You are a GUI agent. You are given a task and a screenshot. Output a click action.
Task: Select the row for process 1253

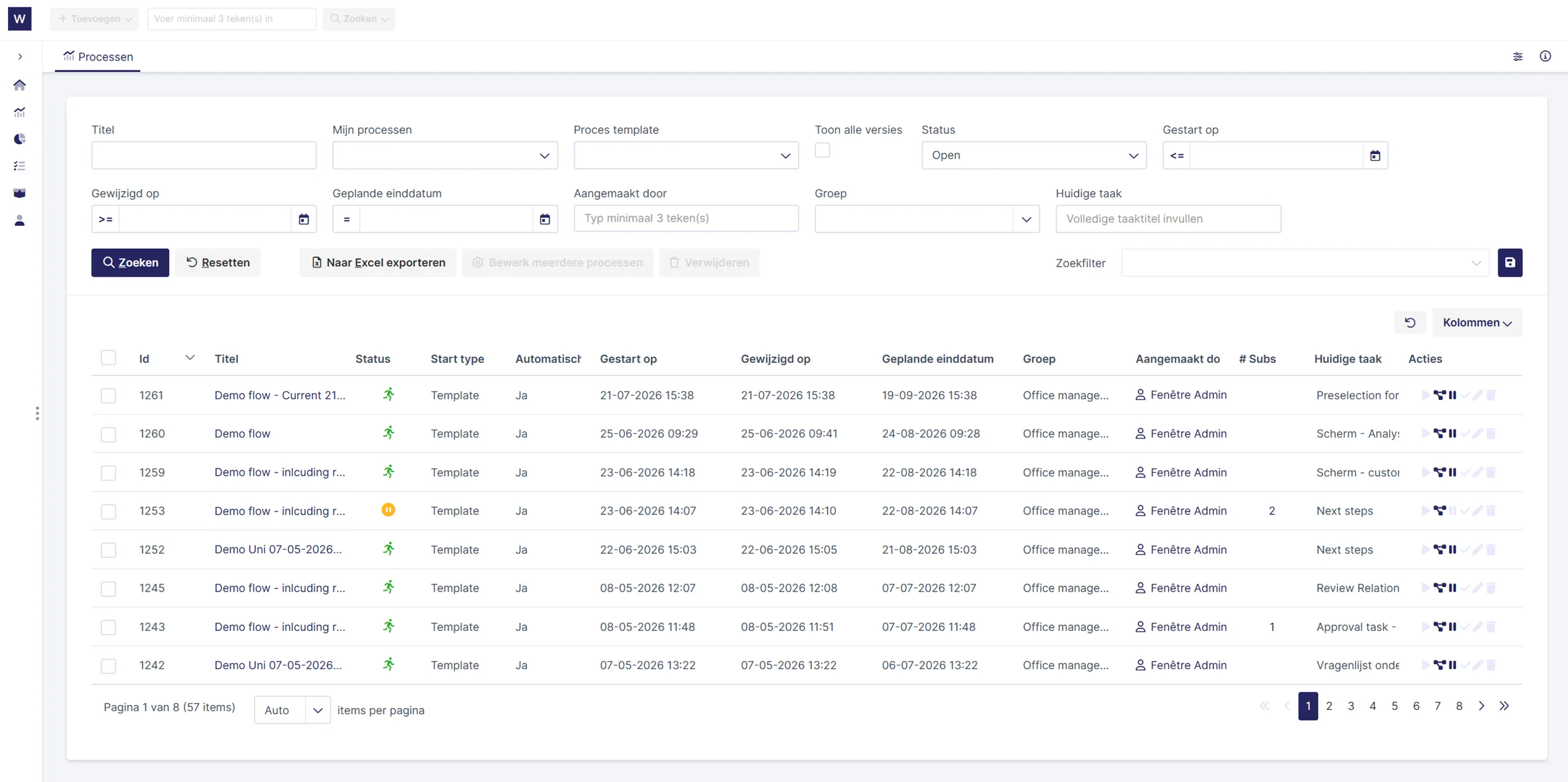click(x=108, y=511)
